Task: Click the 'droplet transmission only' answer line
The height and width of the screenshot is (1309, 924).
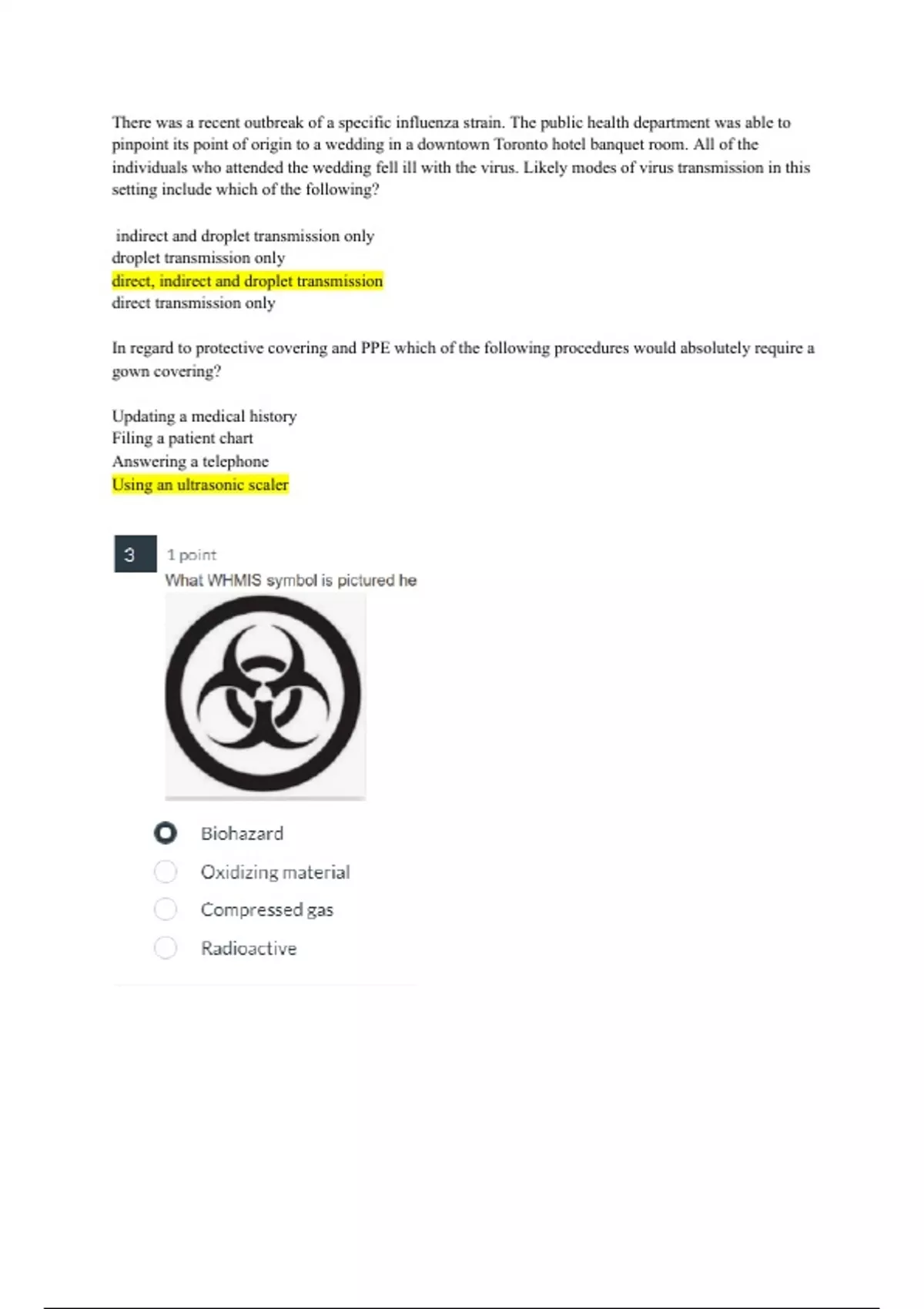Action: click(x=199, y=258)
